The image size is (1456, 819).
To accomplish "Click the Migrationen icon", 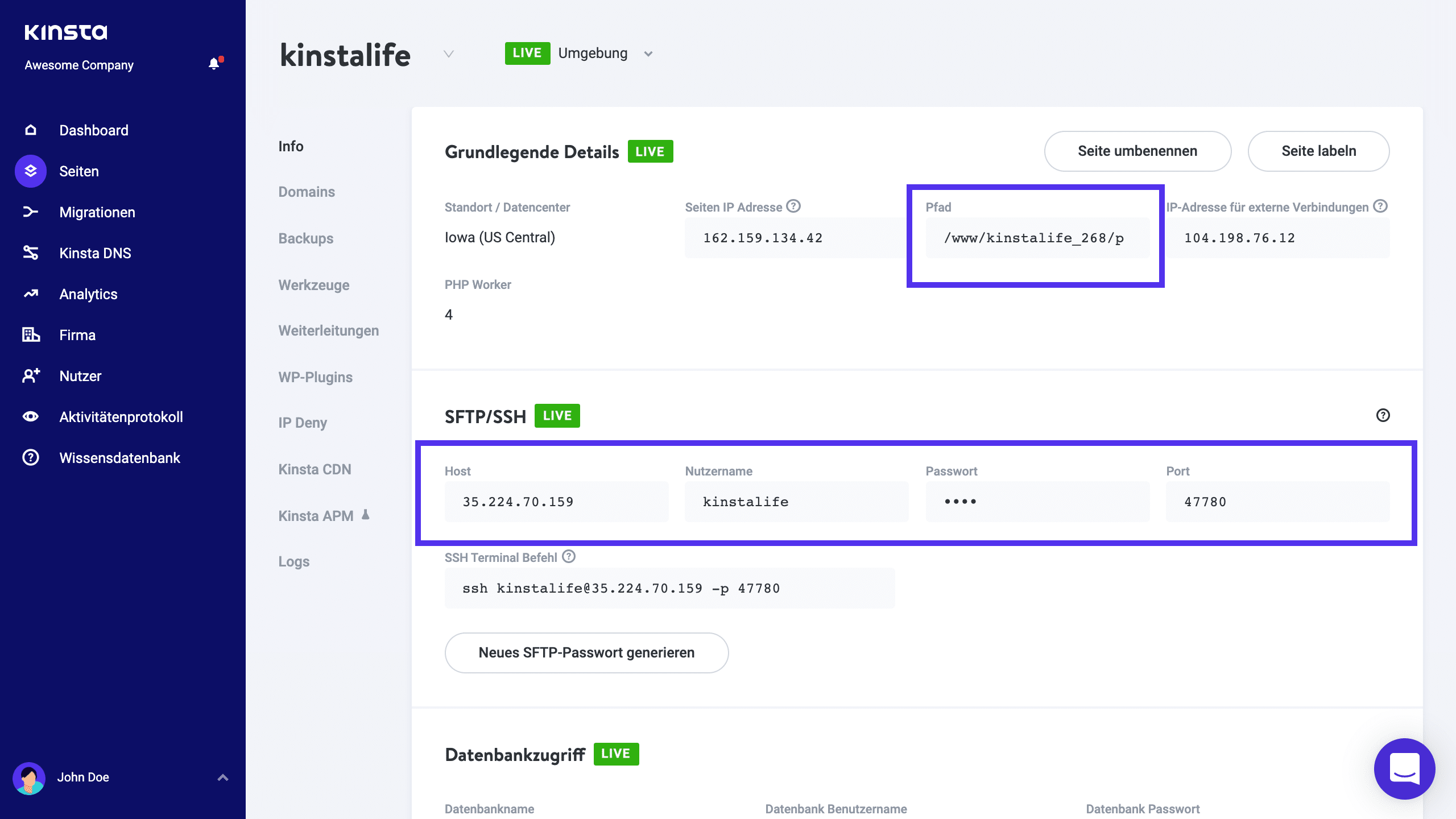I will click(30, 212).
